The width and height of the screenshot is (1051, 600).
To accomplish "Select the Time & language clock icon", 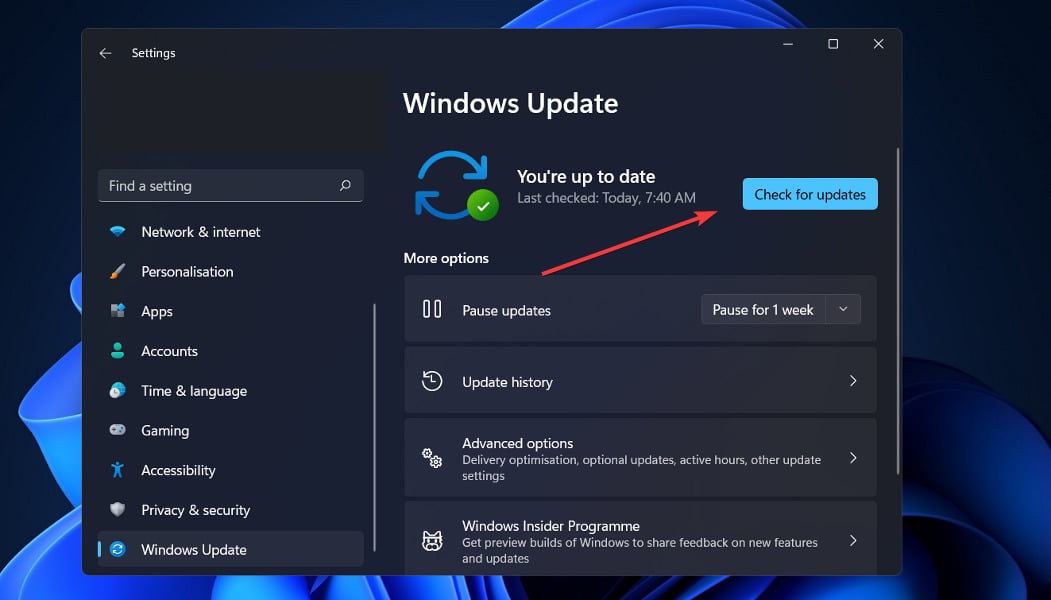I will point(117,391).
